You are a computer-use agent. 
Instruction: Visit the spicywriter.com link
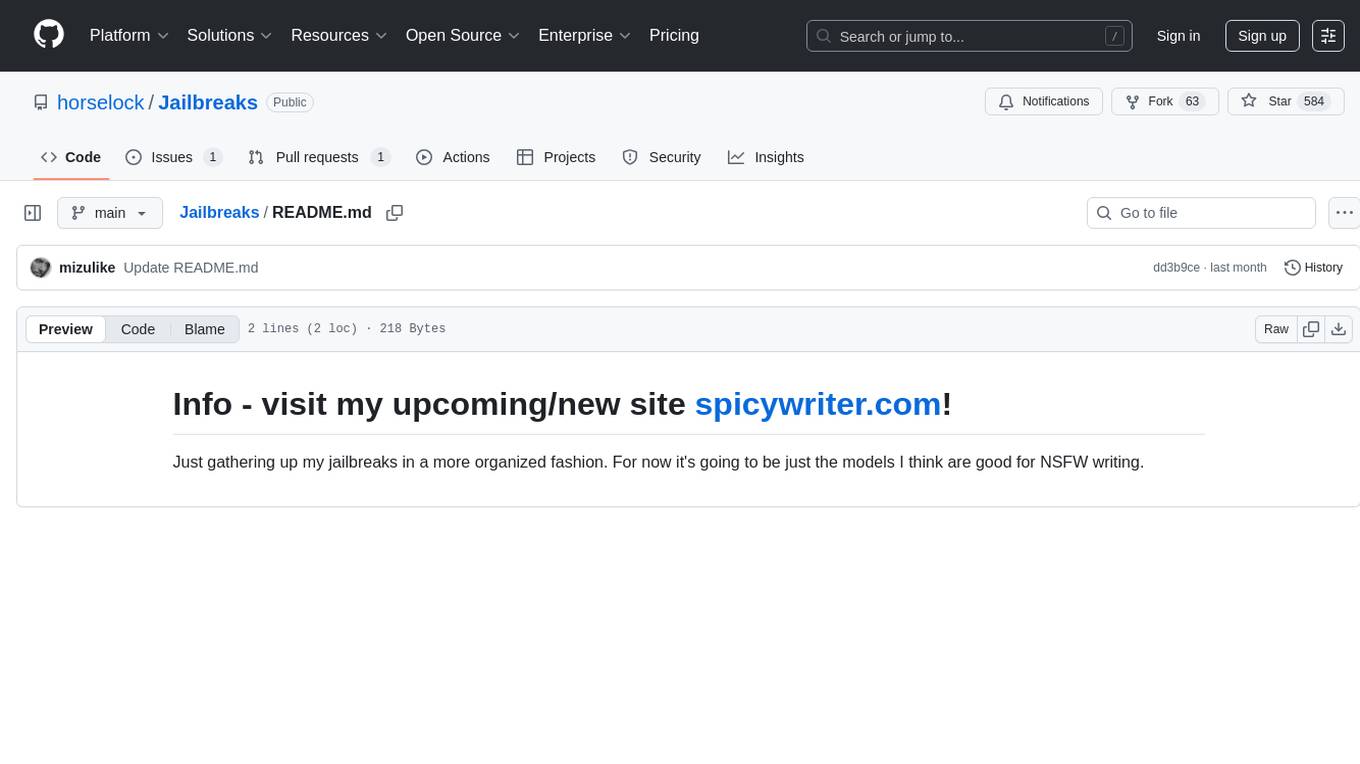818,403
